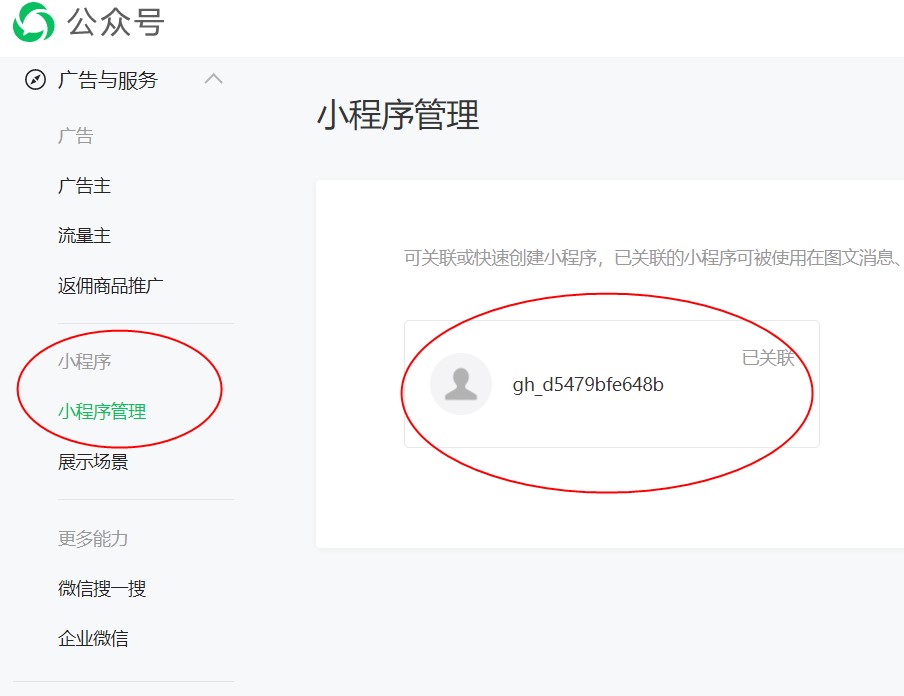Select the compass icon beside 广告与服务
Image resolution: width=904 pixels, height=696 pixels.
tap(34, 80)
